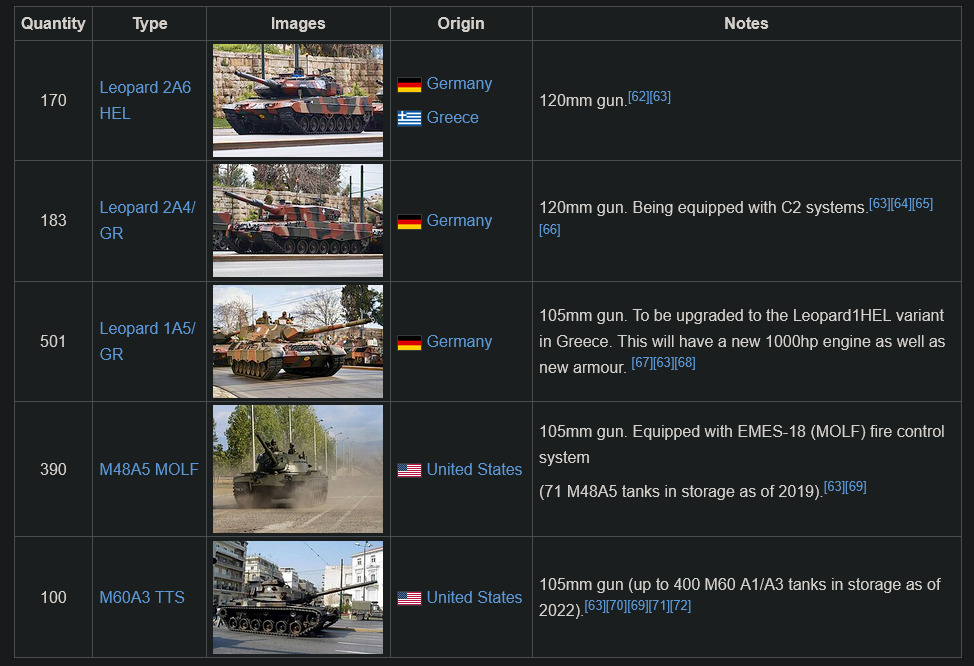The image size is (974, 666).
Task: Click the German flag icon in Leopard 2A6 row
Action: click(x=409, y=85)
